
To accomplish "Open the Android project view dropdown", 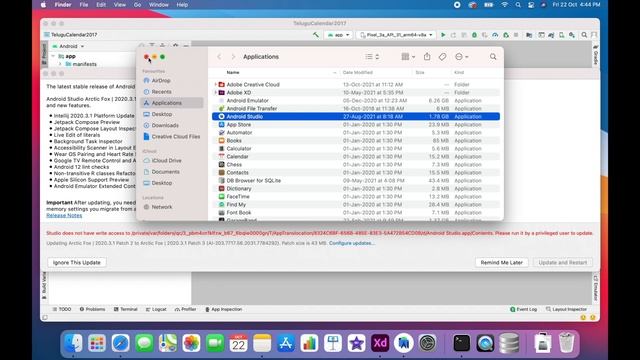I will [x=68, y=46].
